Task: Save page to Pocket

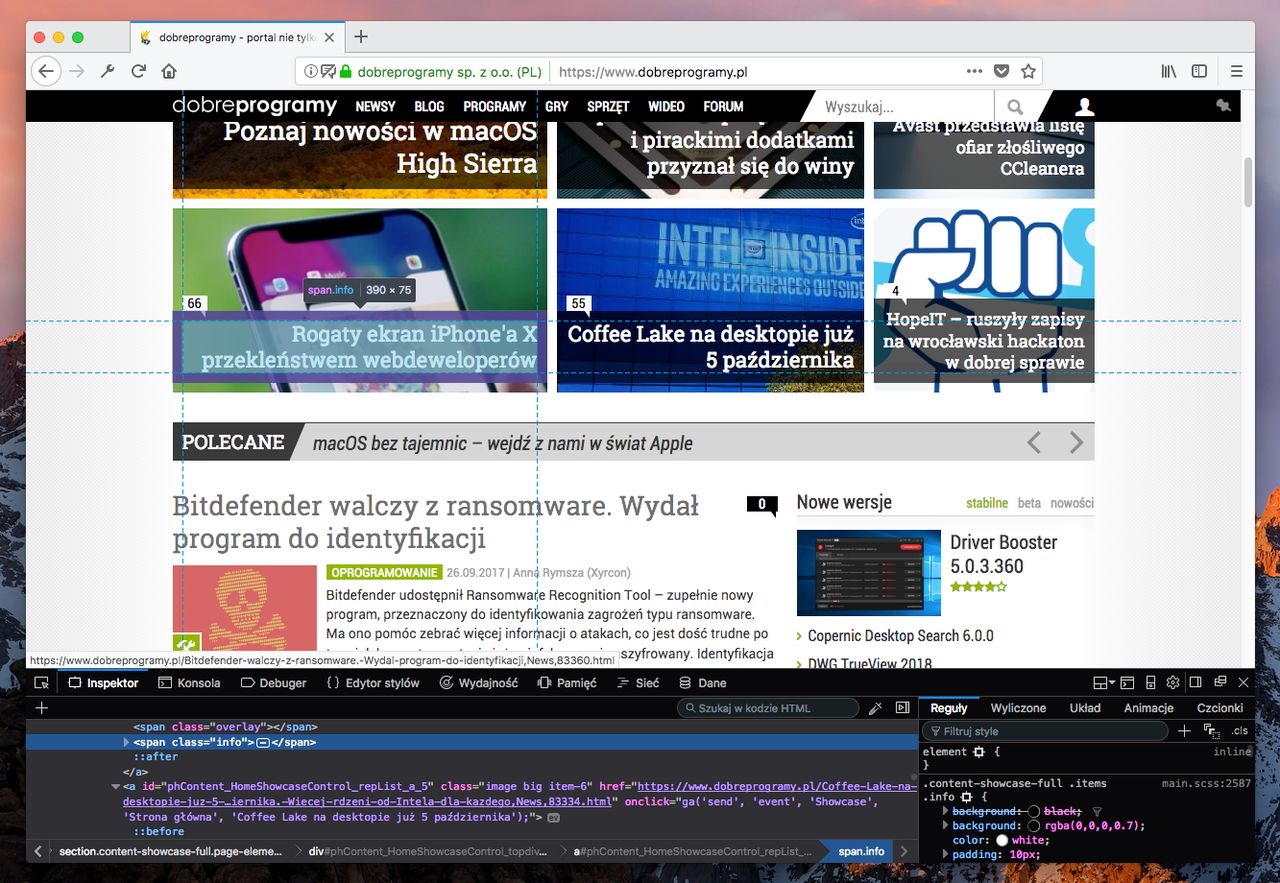Action: (x=1002, y=71)
